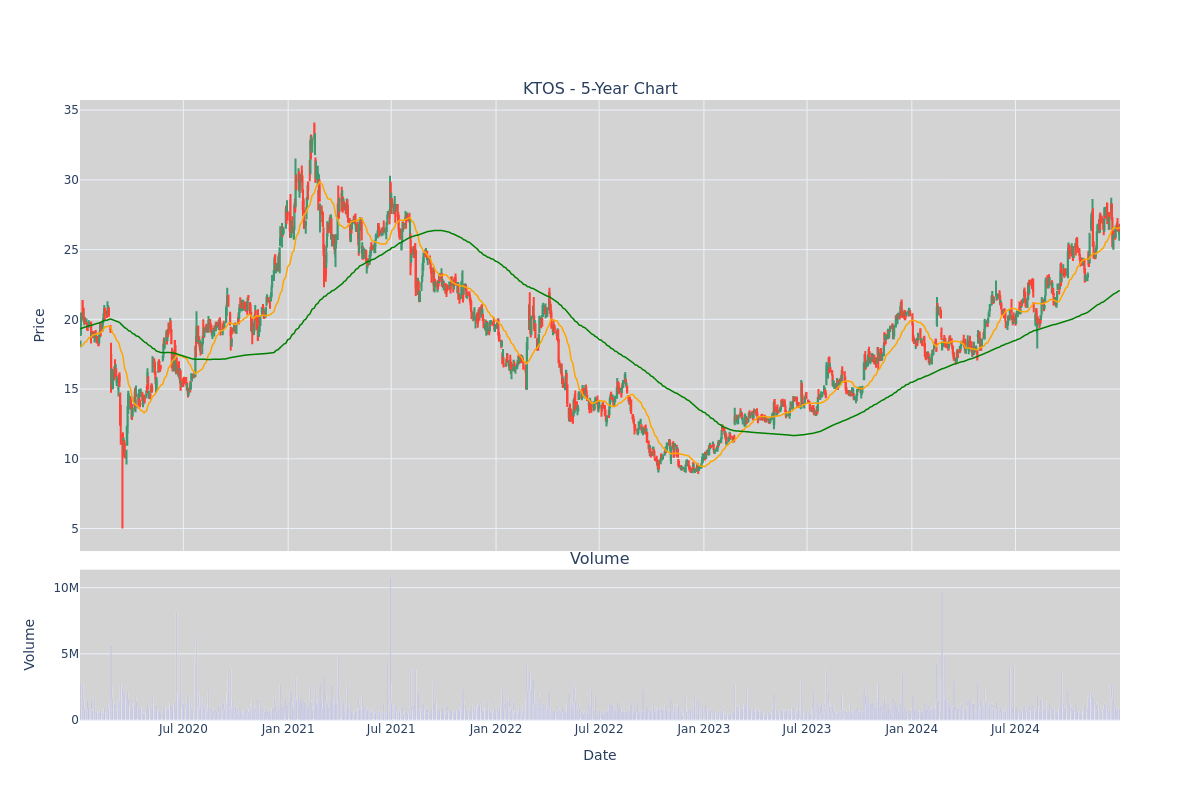Select the "5" price axis tick

(x=75, y=528)
